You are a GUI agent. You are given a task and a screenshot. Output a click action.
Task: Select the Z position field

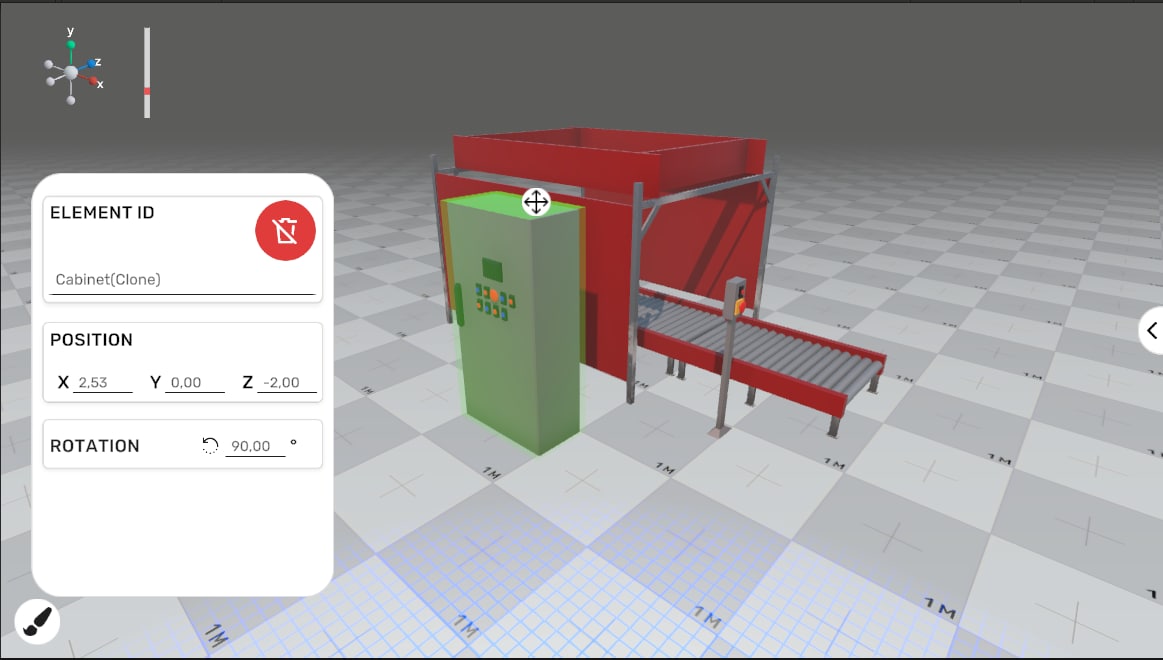[x=287, y=383]
